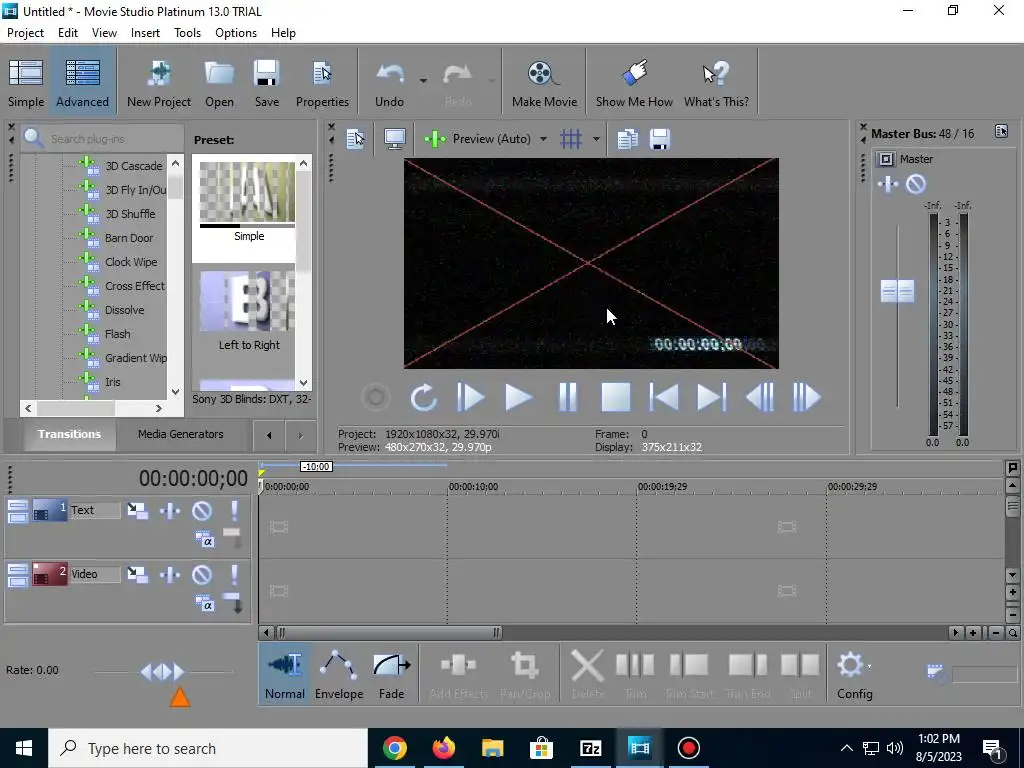
Task: Open the Make Movie wizard
Action: [x=544, y=83]
